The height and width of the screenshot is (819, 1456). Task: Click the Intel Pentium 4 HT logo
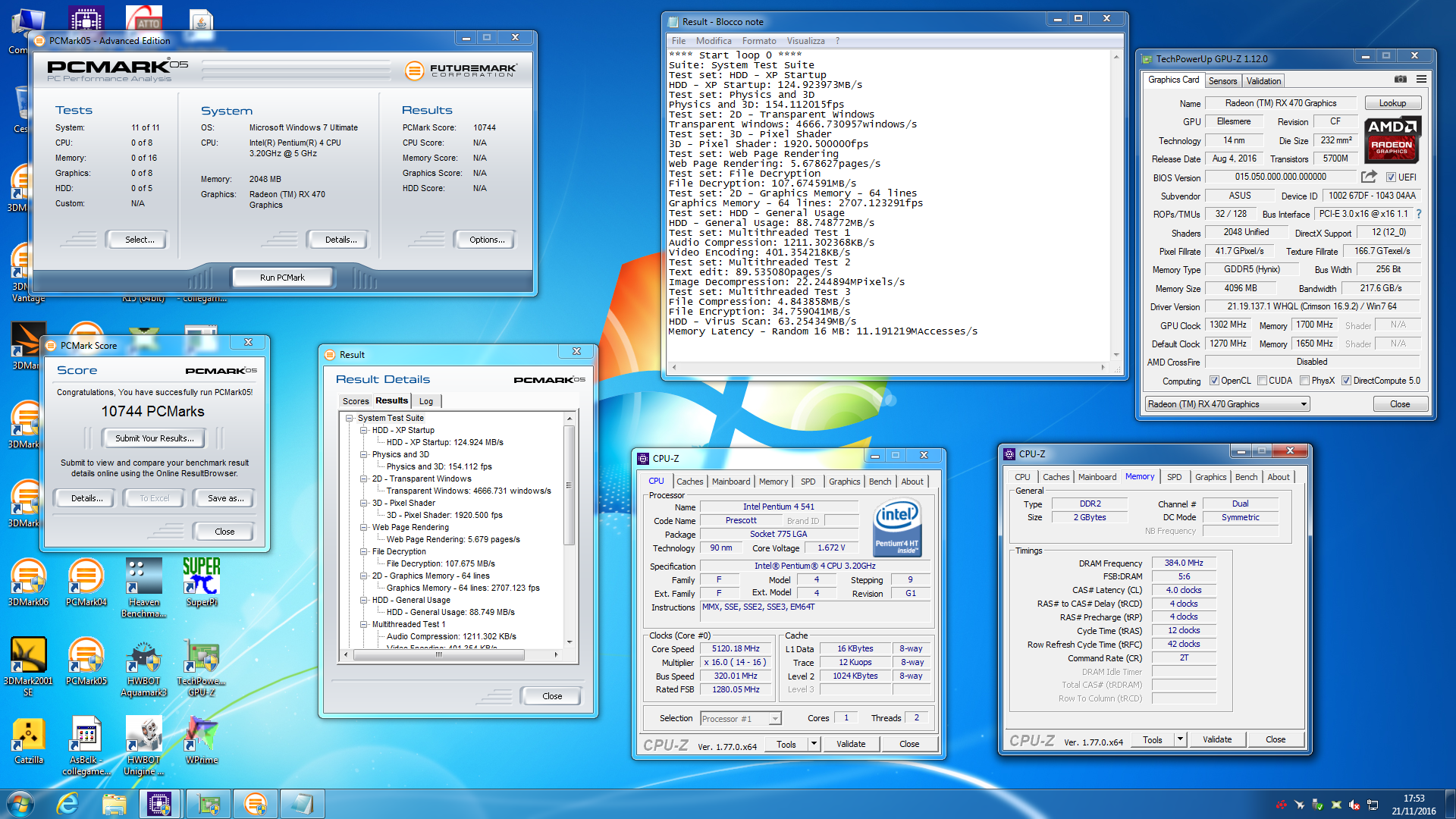coord(897,526)
